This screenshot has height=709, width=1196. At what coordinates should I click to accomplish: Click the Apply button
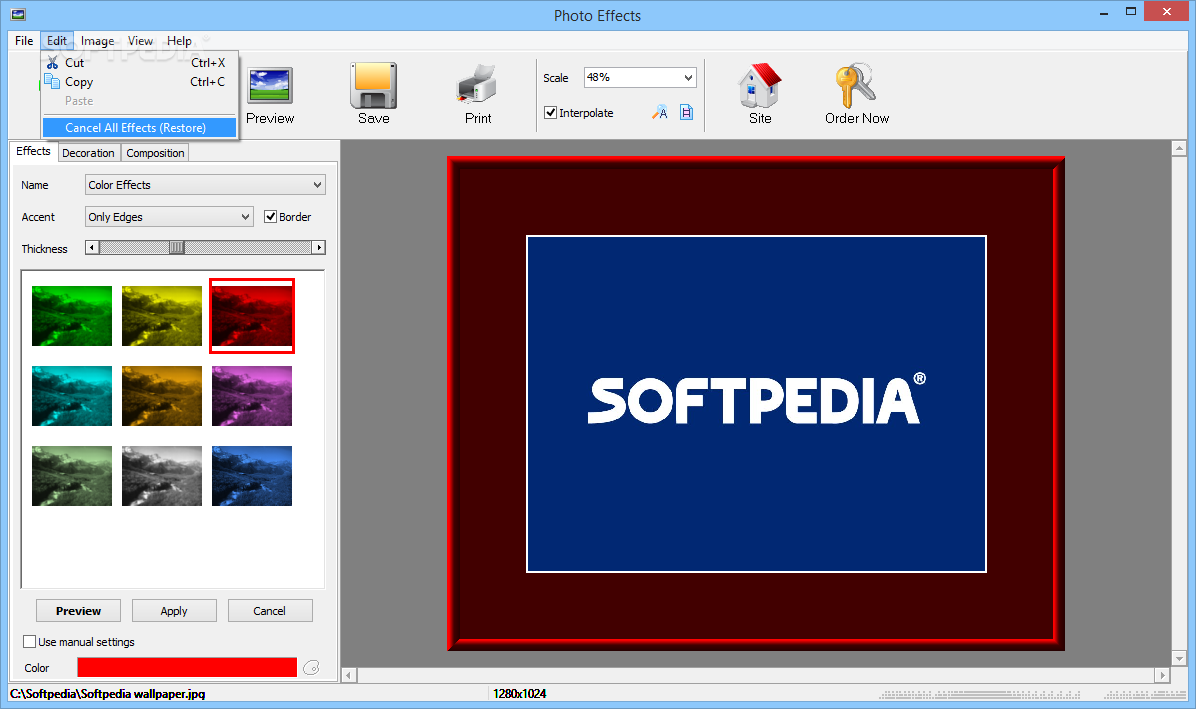tap(174, 611)
